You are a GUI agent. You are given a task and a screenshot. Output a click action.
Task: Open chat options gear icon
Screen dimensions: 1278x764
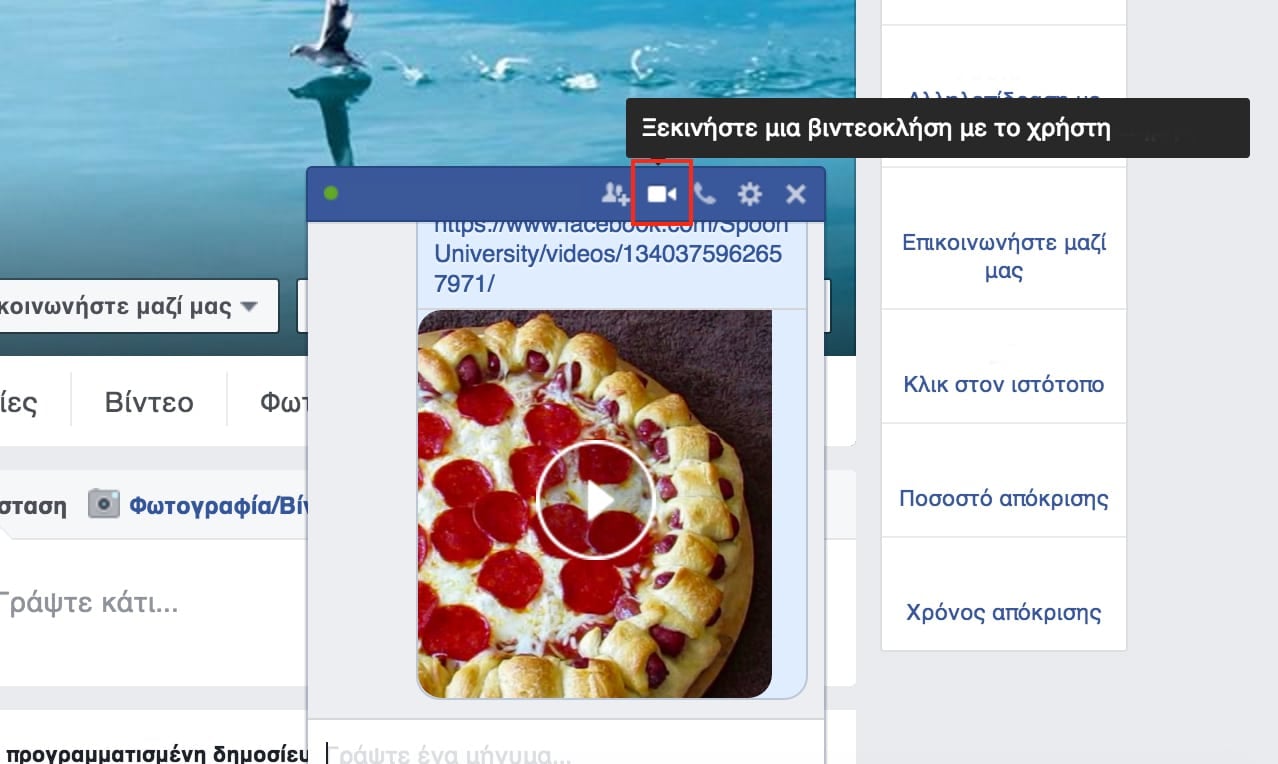pos(749,194)
